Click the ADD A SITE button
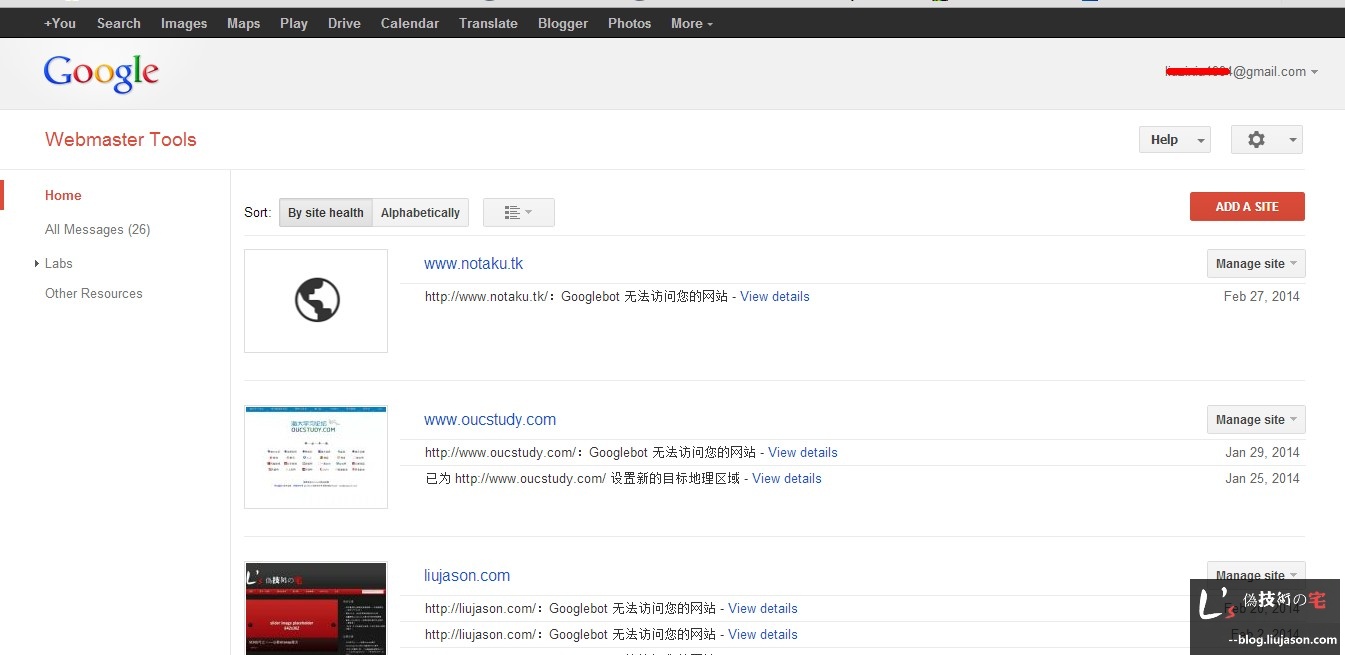This screenshot has width=1345, height=655. click(1246, 207)
